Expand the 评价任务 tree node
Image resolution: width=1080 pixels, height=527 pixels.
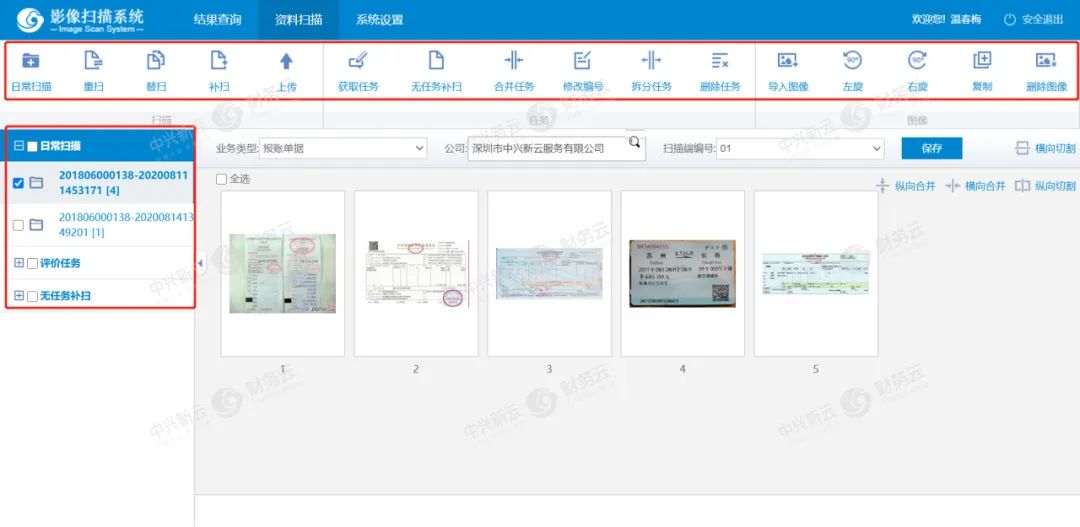click(x=19, y=263)
